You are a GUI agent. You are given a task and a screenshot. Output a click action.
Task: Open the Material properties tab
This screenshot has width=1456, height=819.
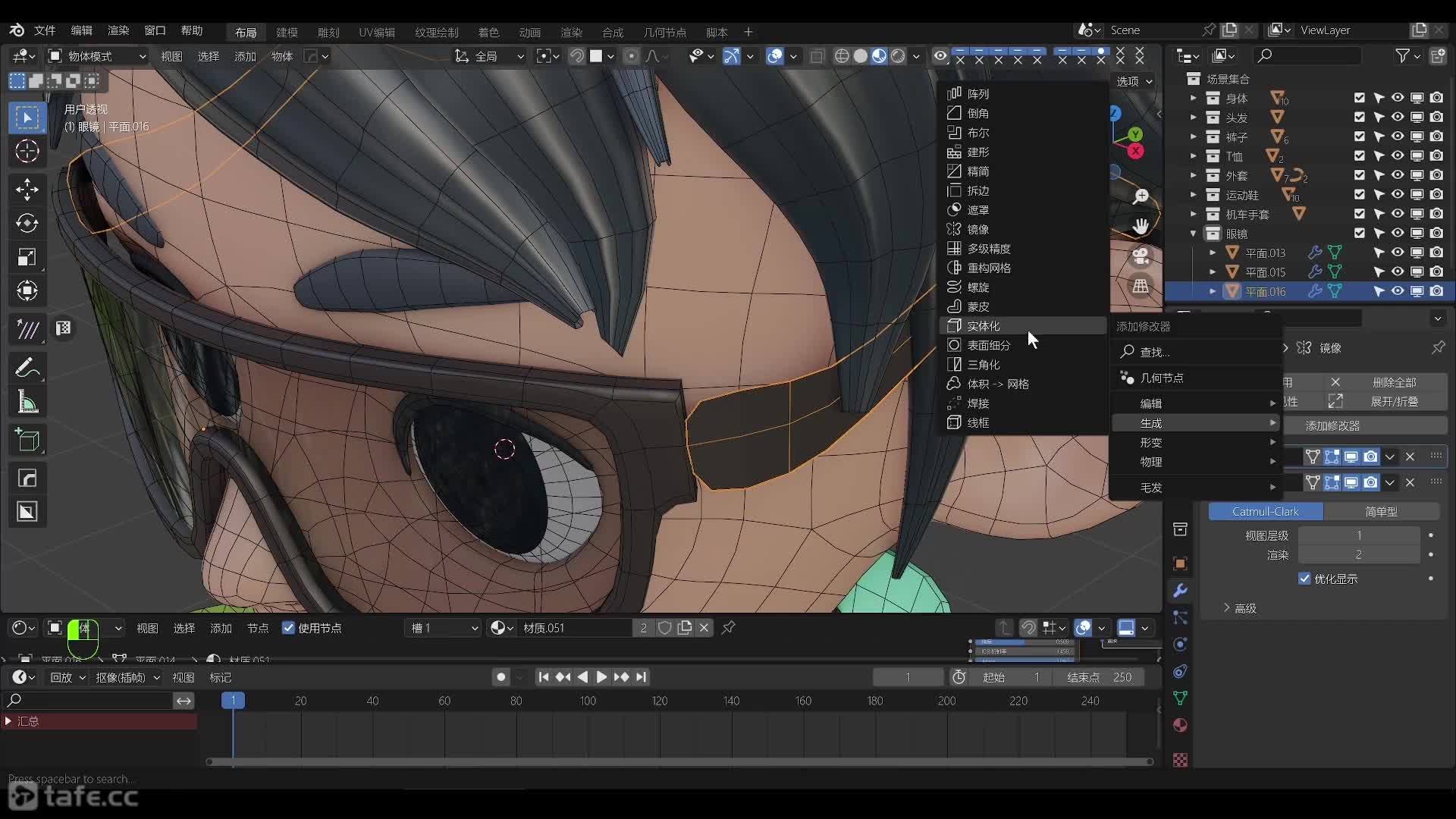pos(1180,725)
